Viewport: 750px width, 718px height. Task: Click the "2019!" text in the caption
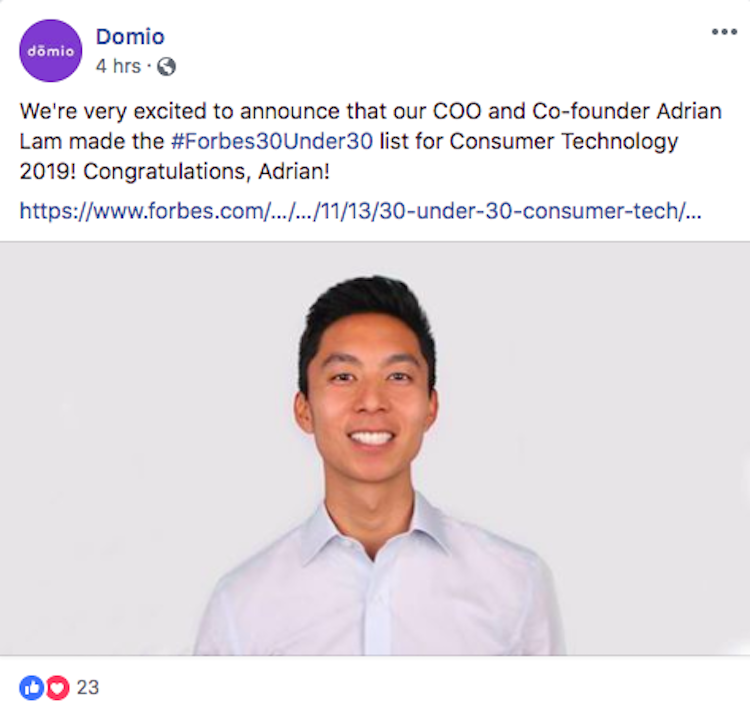coord(48,172)
